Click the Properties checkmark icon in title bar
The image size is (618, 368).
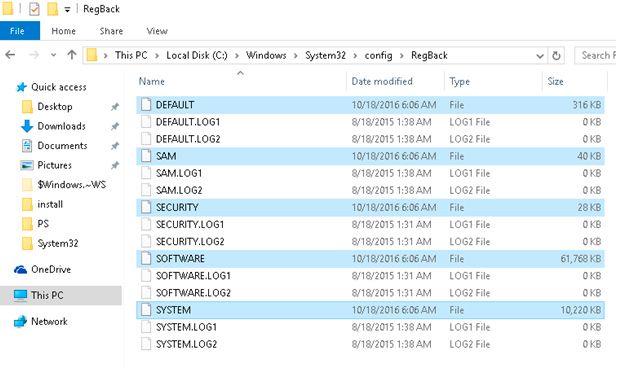34,9
